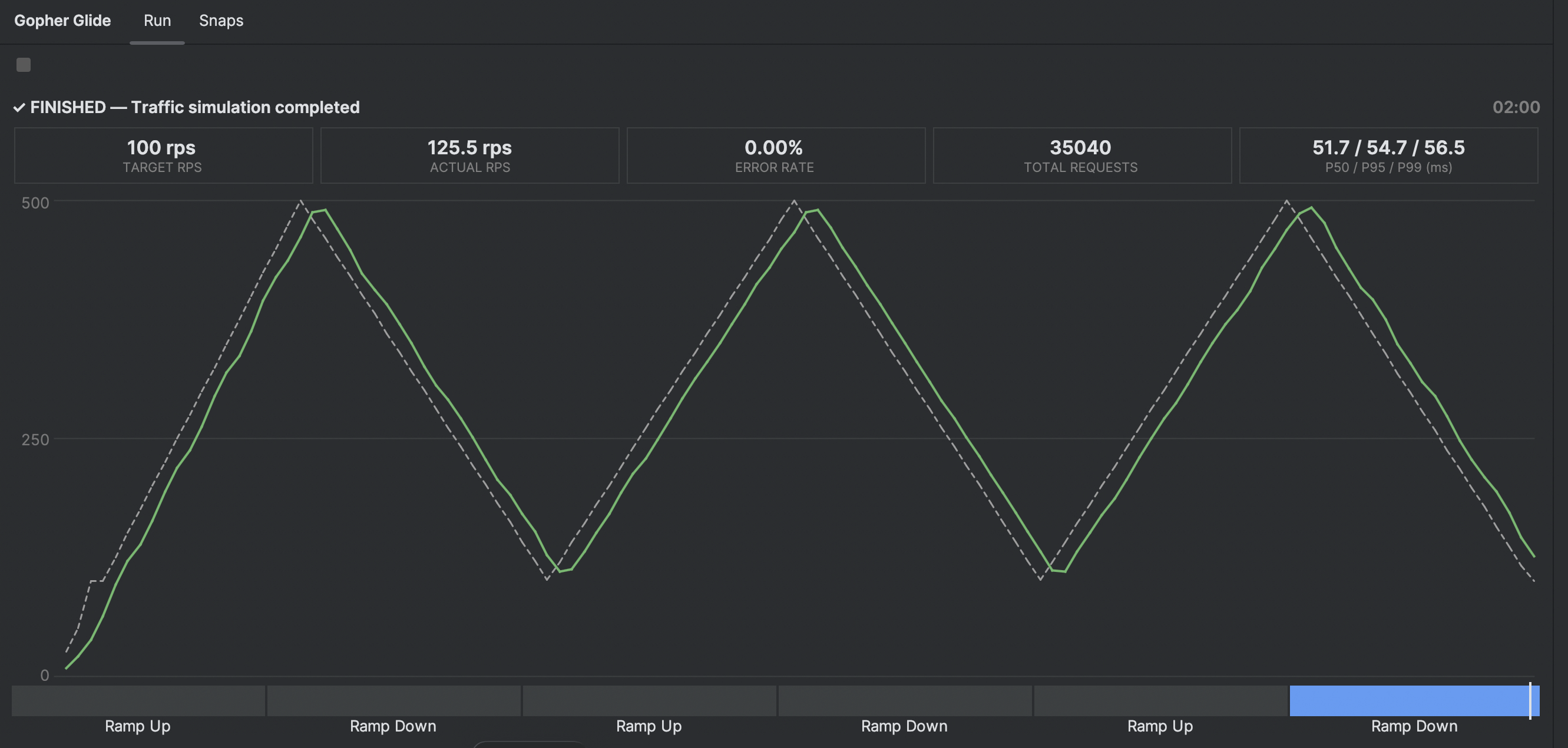Click the 51.7 / 54.7 / 56.5 latency value
Image resolution: width=1568 pixels, height=748 pixels.
(x=1388, y=147)
